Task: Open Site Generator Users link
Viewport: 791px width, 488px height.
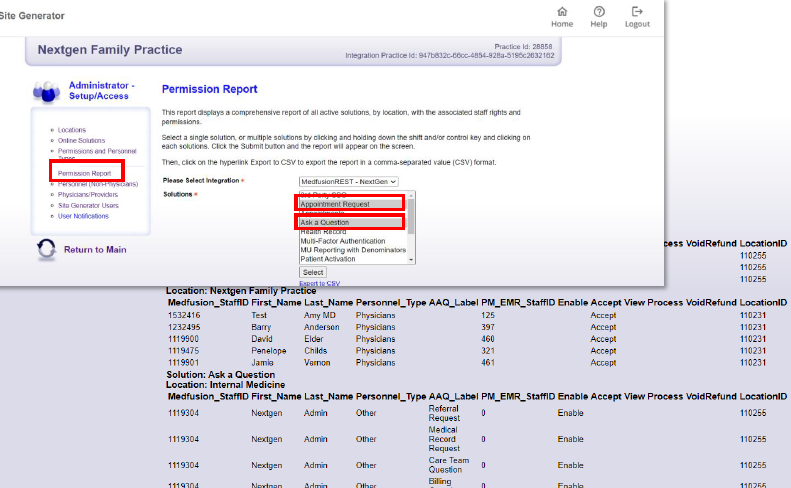Action: [88, 206]
